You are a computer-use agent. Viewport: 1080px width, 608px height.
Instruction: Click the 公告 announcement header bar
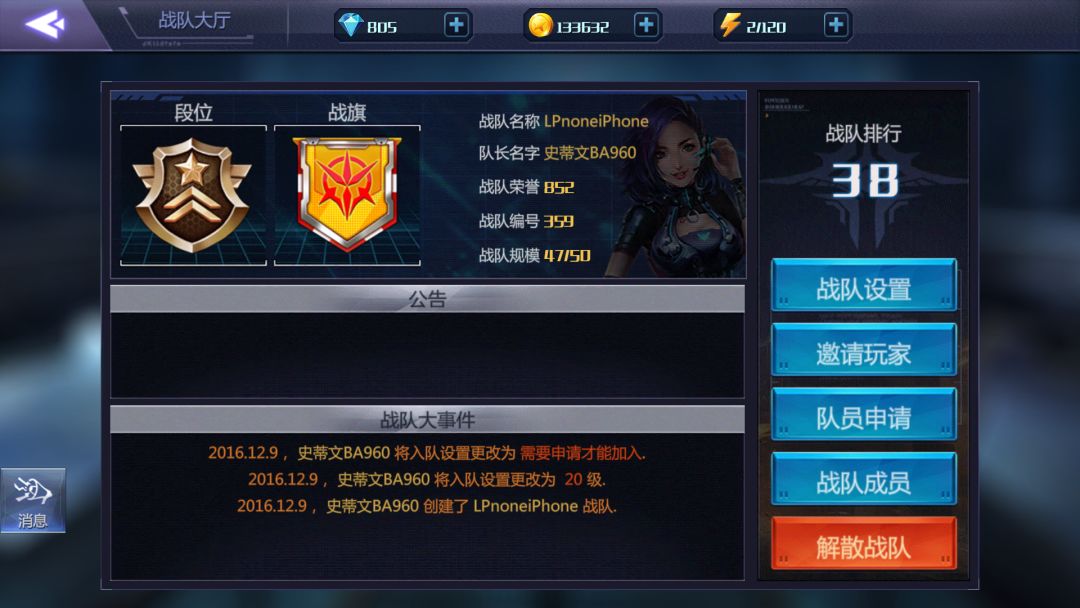pos(427,299)
